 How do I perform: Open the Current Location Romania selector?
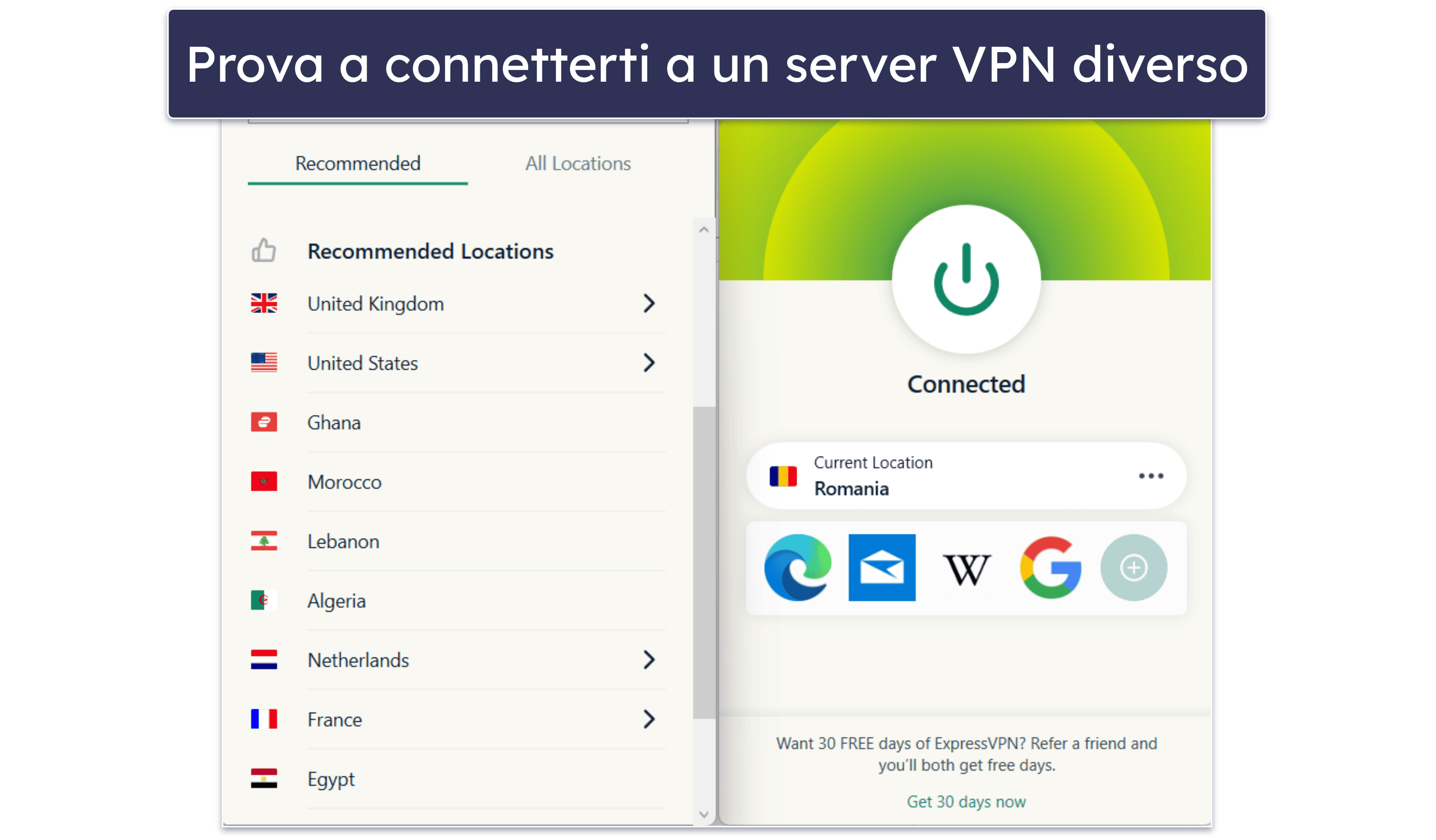(x=966, y=475)
